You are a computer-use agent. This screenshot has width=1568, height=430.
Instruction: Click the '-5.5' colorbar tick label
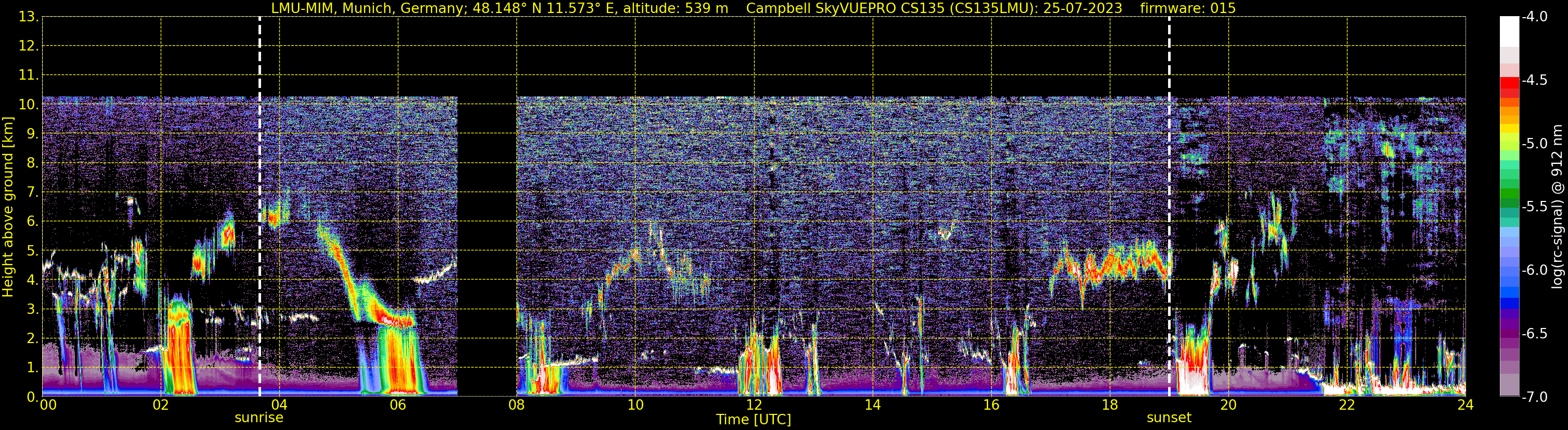pyautogui.click(x=1534, y=207)
